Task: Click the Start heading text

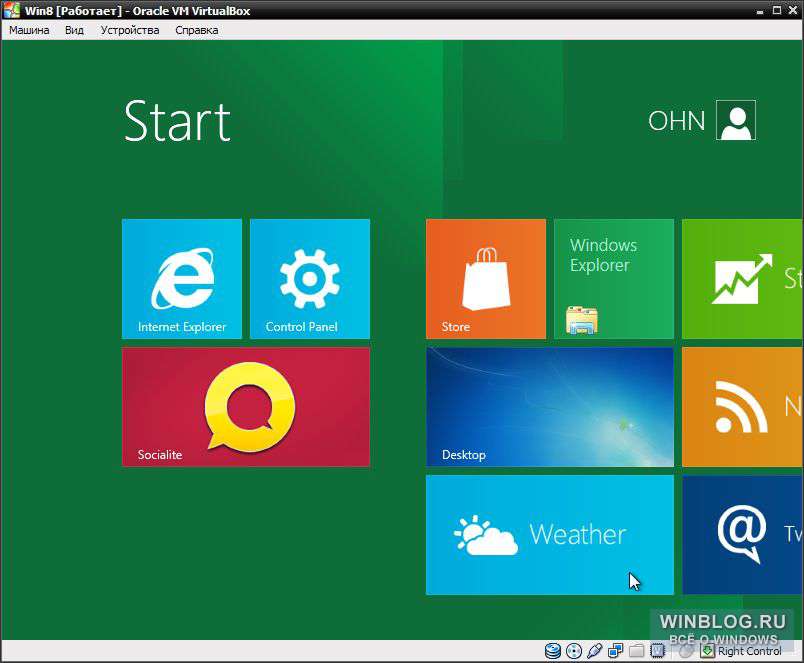Action: click(x=177, y=121)
